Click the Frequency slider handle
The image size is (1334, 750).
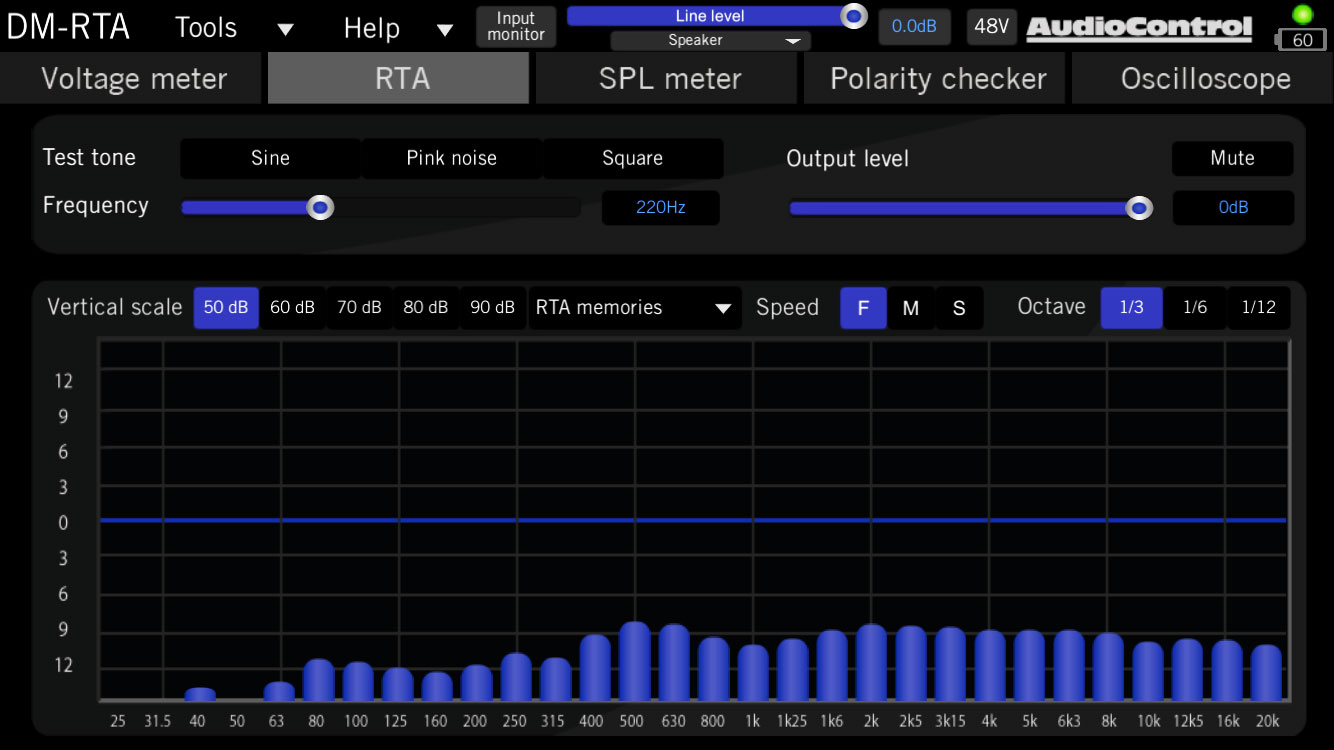[320, 208]
